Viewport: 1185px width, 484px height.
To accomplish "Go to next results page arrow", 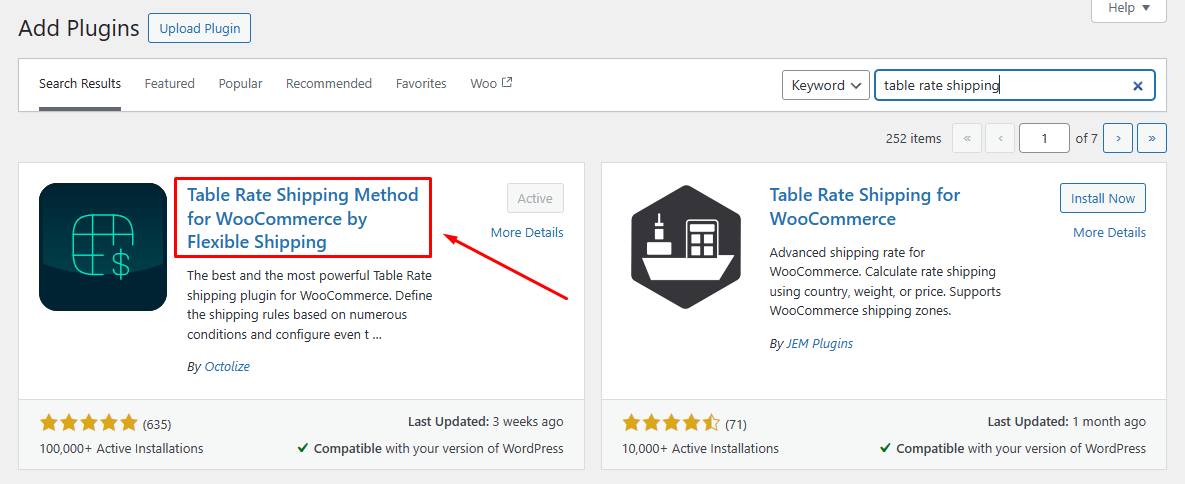I will click(1118, 138).
